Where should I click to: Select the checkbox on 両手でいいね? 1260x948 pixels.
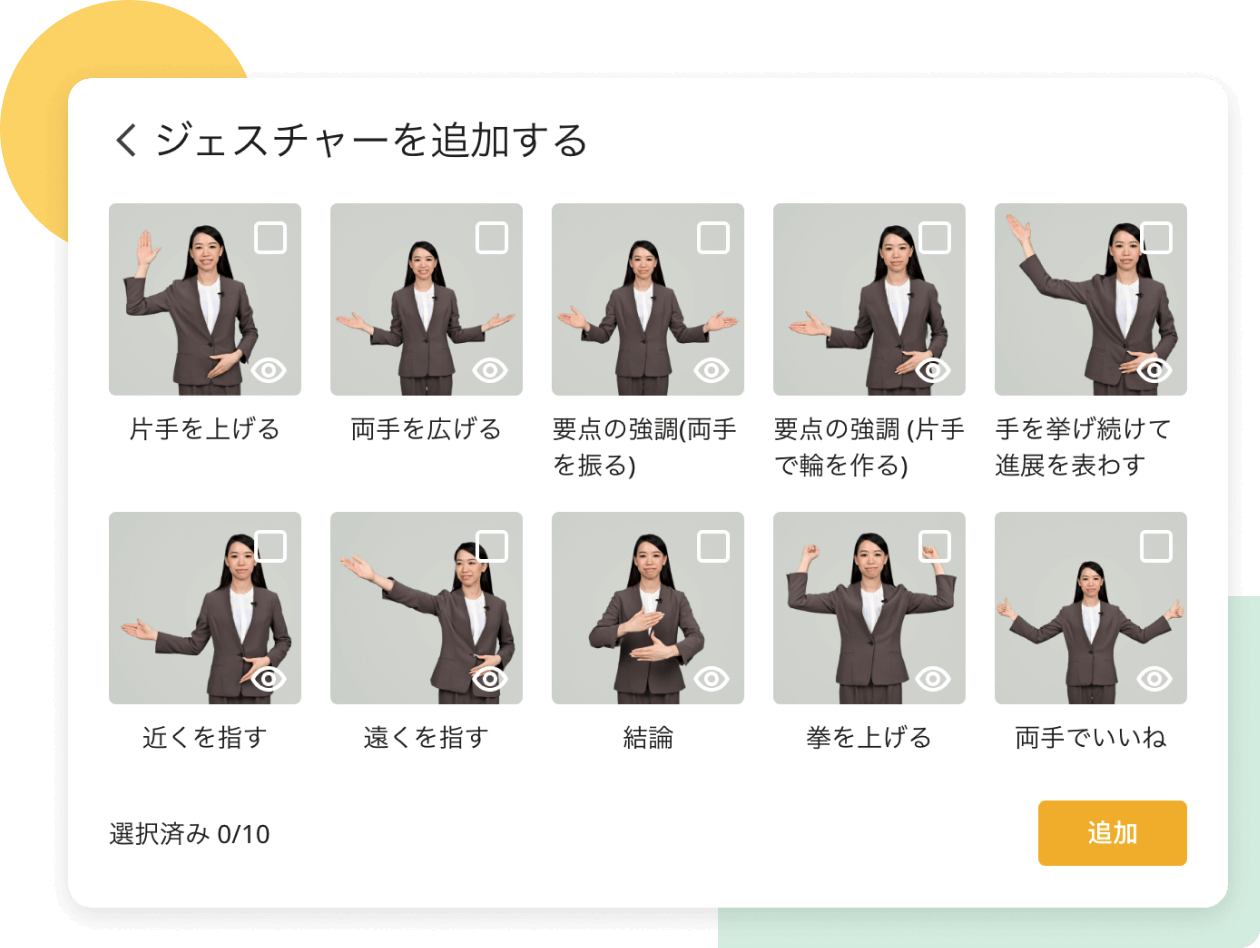pos(1156,546)
